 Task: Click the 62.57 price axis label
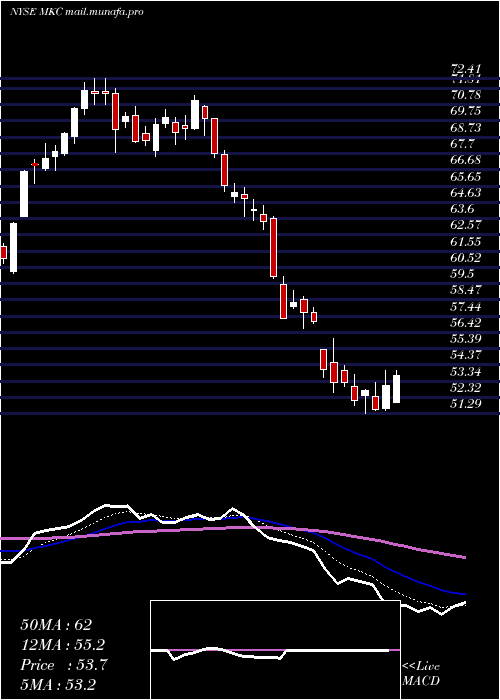pyautogui.click(x=466, y=225)
